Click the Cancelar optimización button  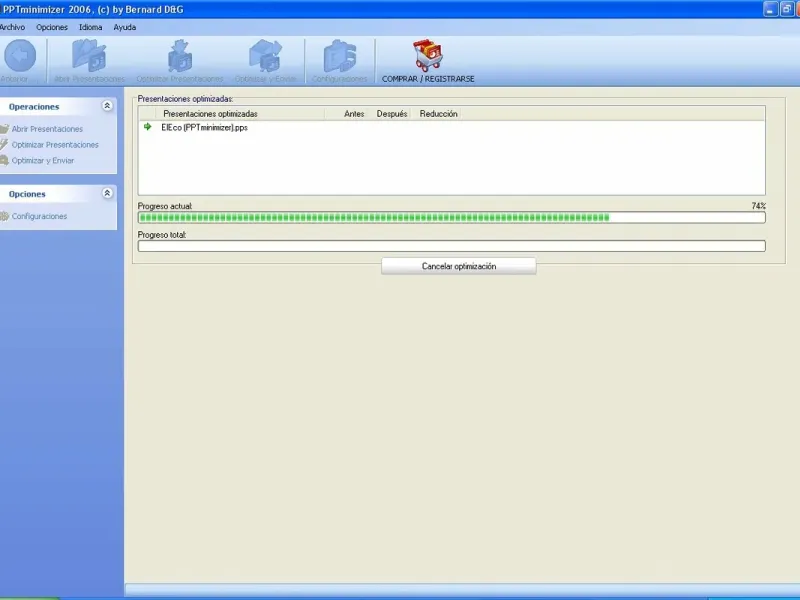(459, 266)
